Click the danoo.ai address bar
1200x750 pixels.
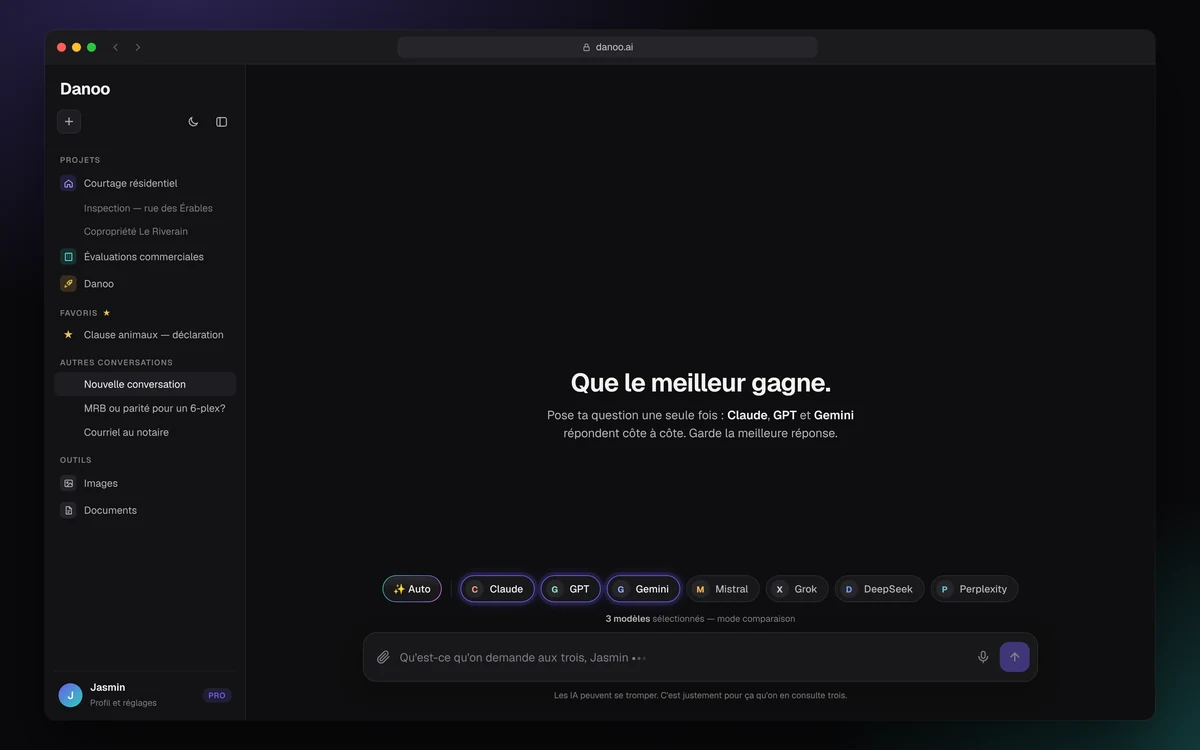coord(607,47)
